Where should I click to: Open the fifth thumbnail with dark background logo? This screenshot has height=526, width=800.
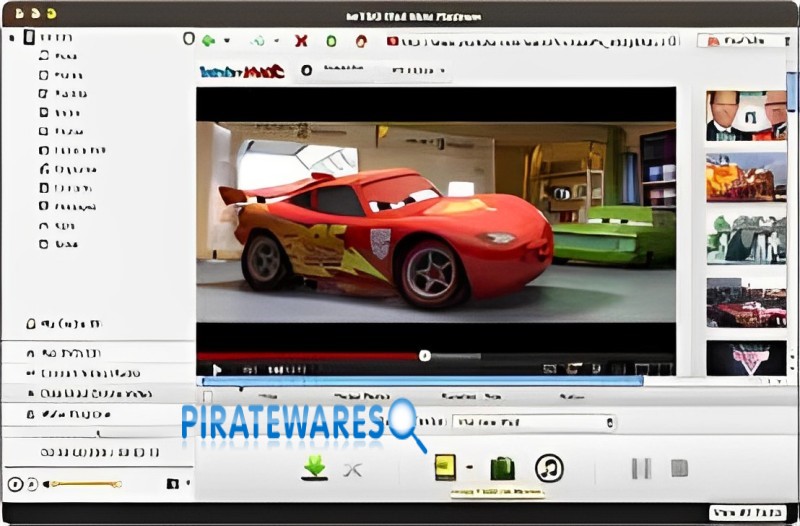click(x=746, y=358)
